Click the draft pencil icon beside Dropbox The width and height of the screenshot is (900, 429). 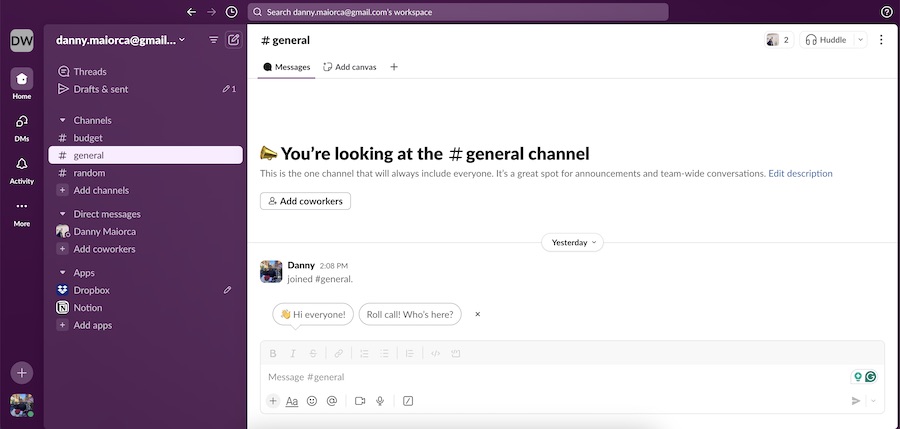click(227, 290)
